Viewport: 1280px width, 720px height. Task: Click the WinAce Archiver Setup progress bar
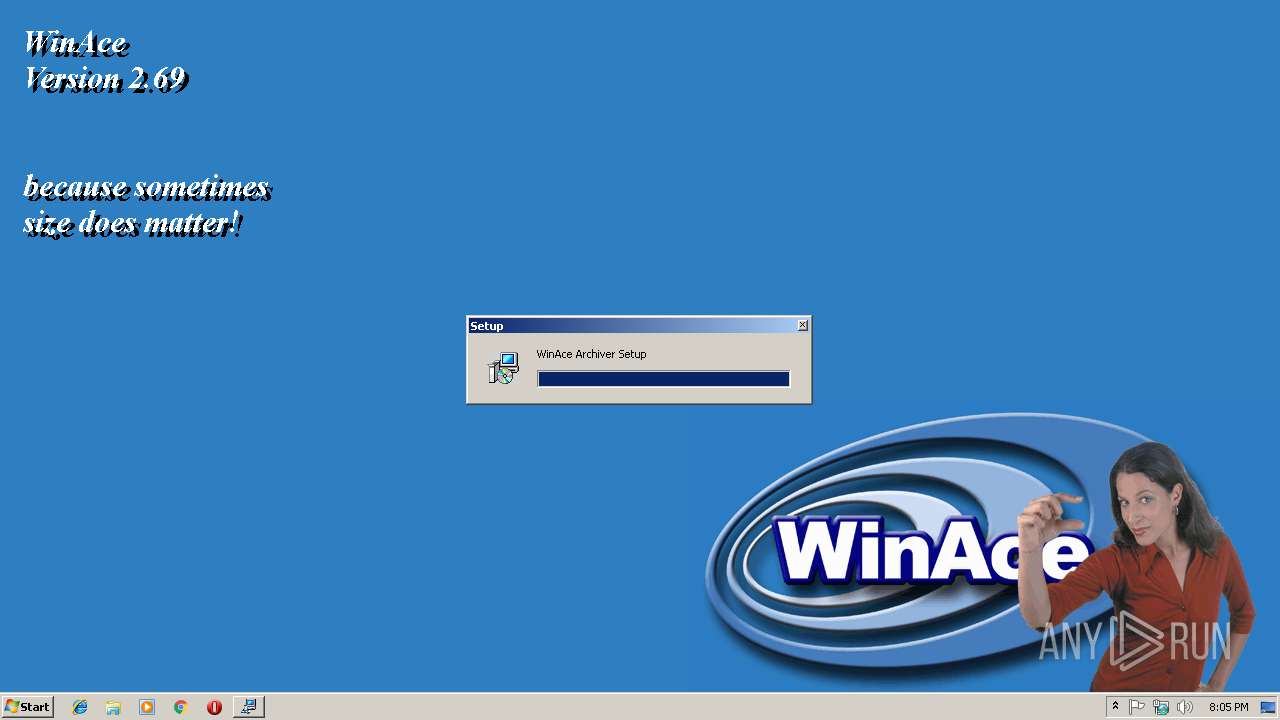pos(663,379)
